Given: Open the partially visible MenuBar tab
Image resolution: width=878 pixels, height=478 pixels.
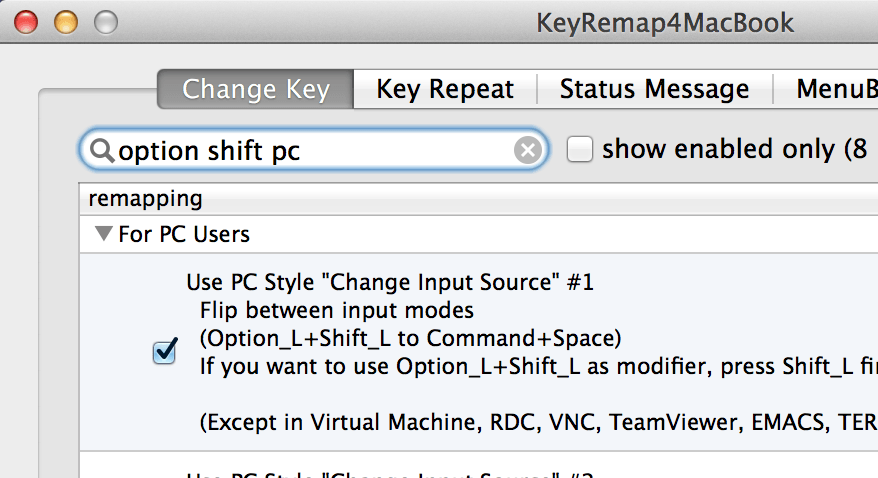Looking at the screenshot, I should 836,89.
